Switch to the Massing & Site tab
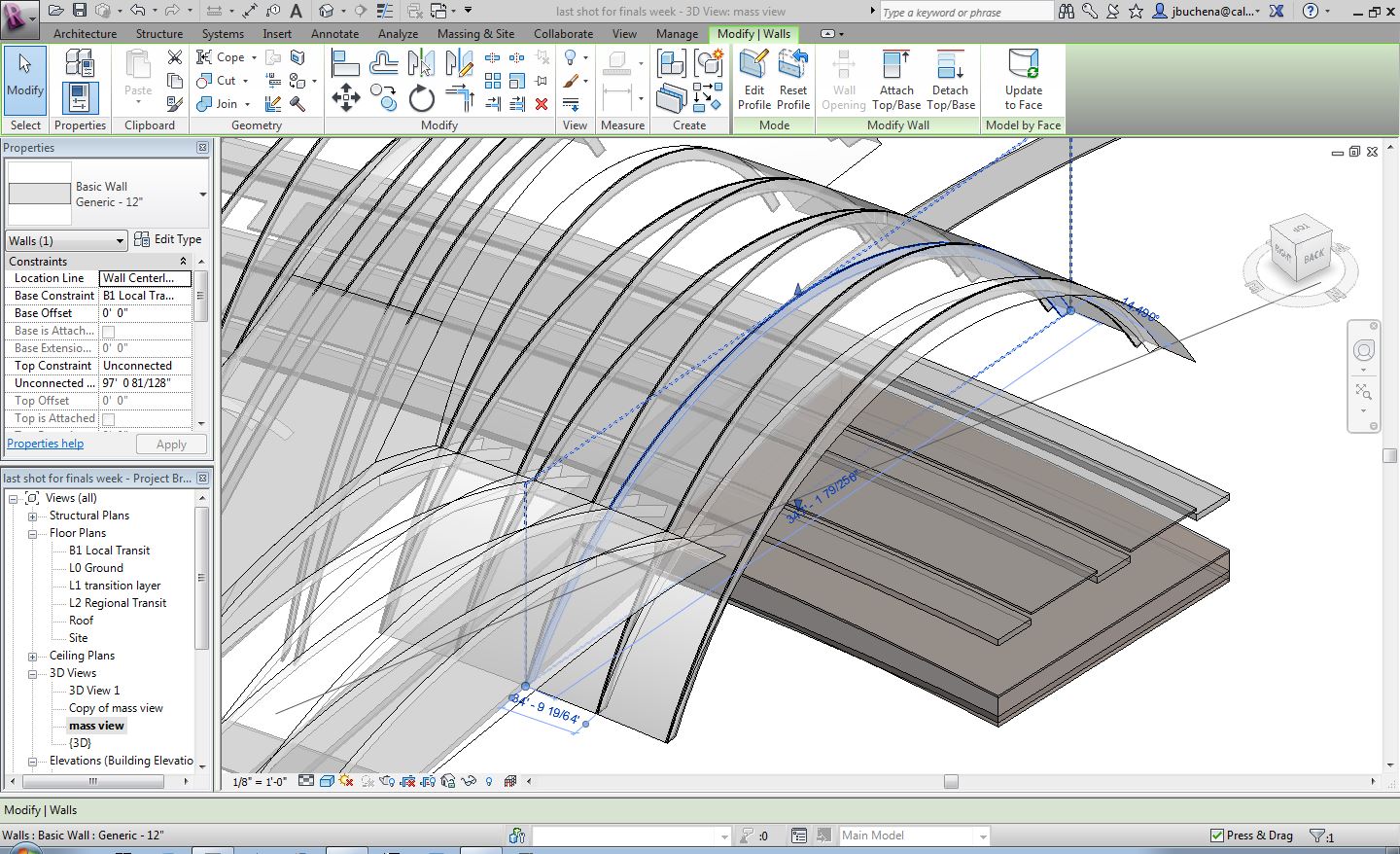Viewport: 1400px width, 854px height. [475, 33]
